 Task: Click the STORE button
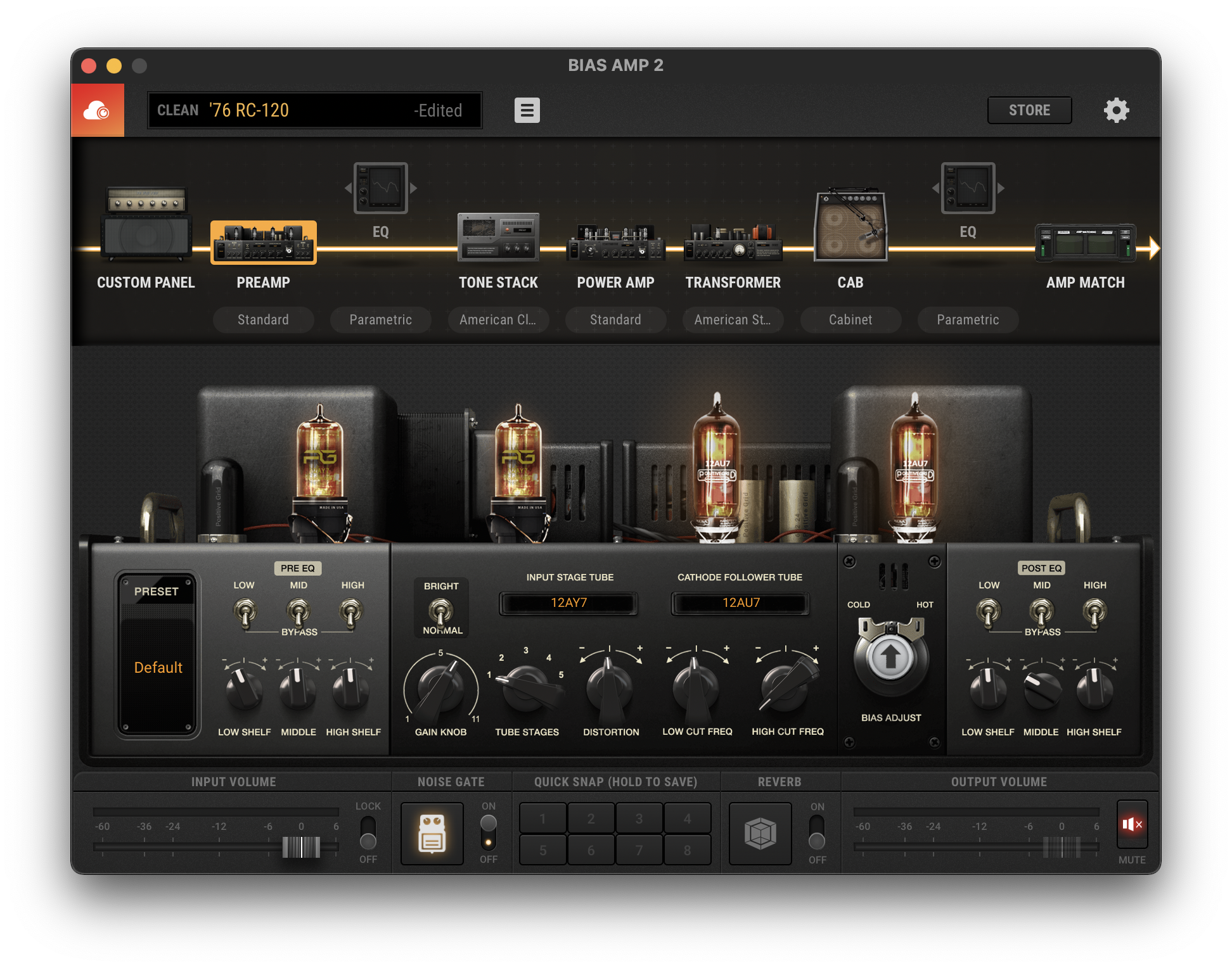tap(1029, 110)
